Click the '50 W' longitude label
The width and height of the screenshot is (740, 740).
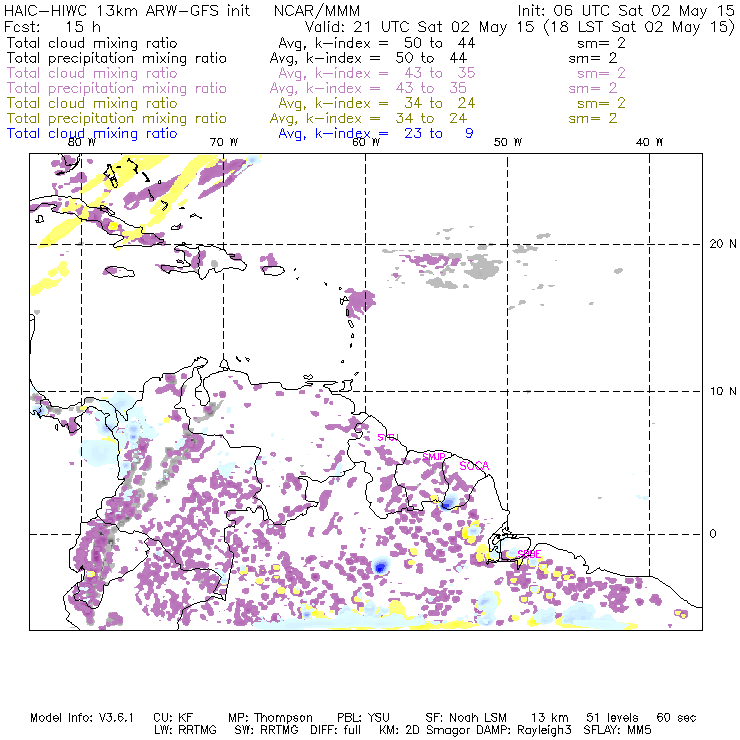point(508,142)
